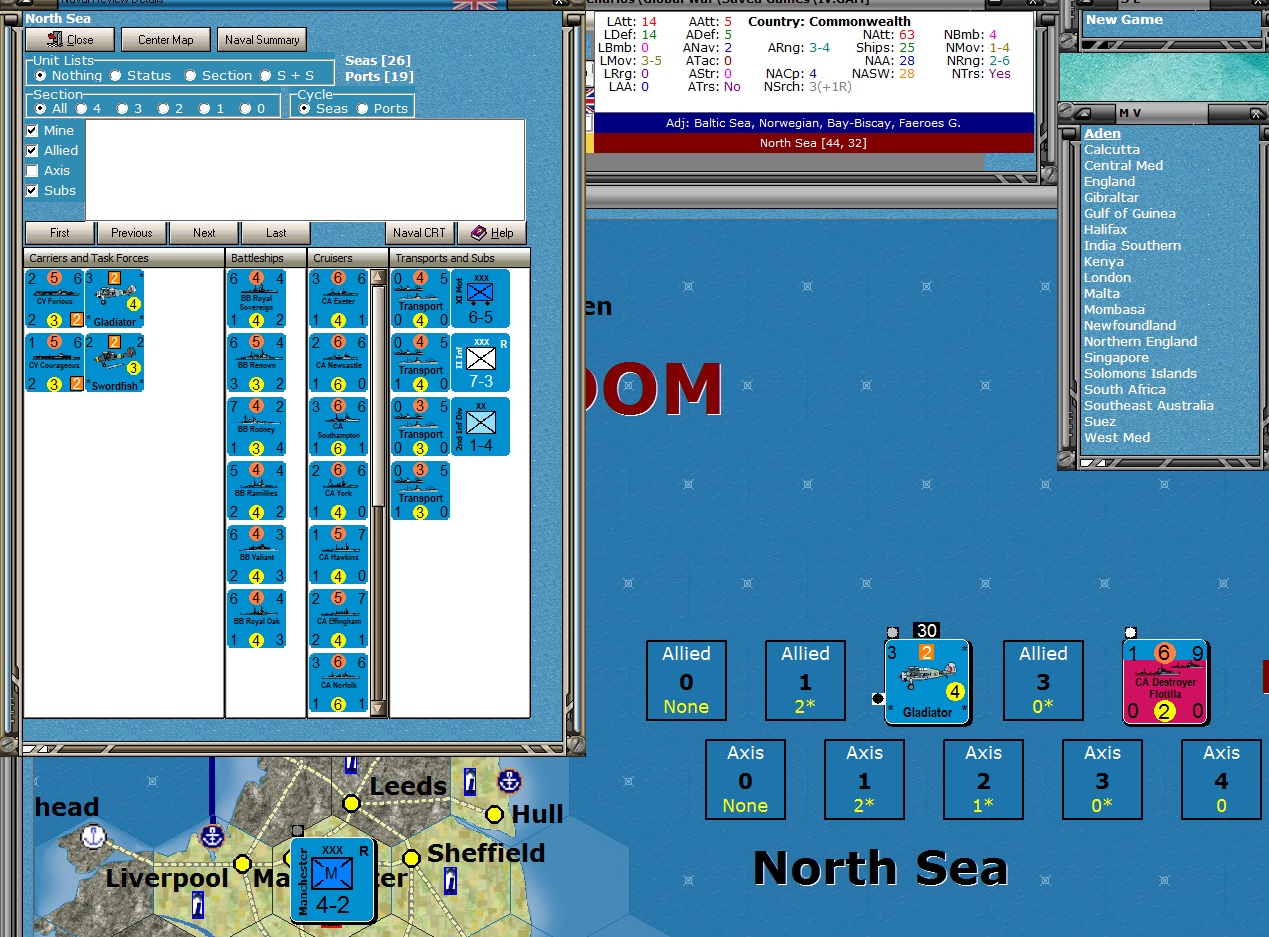Image resolution: width=1269 pixels, height=937 pixels.
Task: Open the Naval CRT table
Action: pos(420,233)
